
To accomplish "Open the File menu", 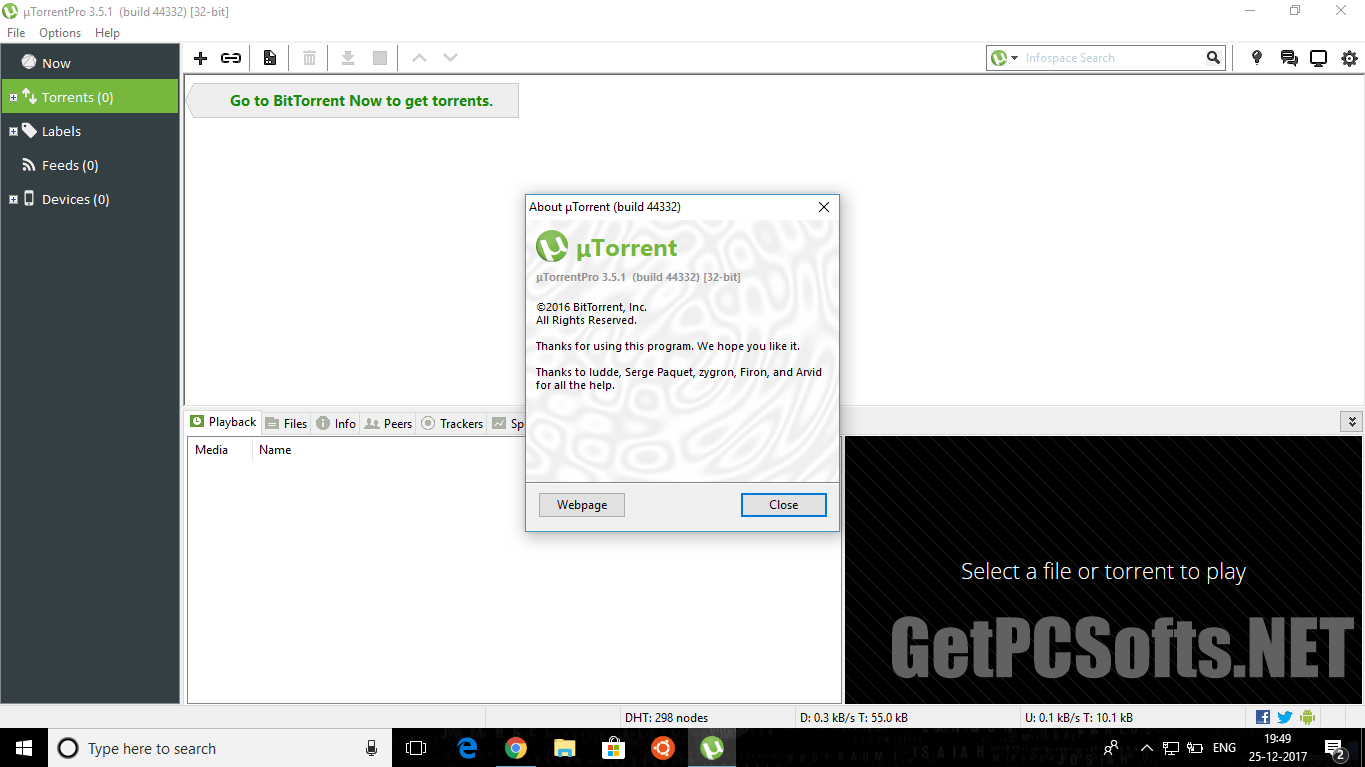I will tap(16, 33).
